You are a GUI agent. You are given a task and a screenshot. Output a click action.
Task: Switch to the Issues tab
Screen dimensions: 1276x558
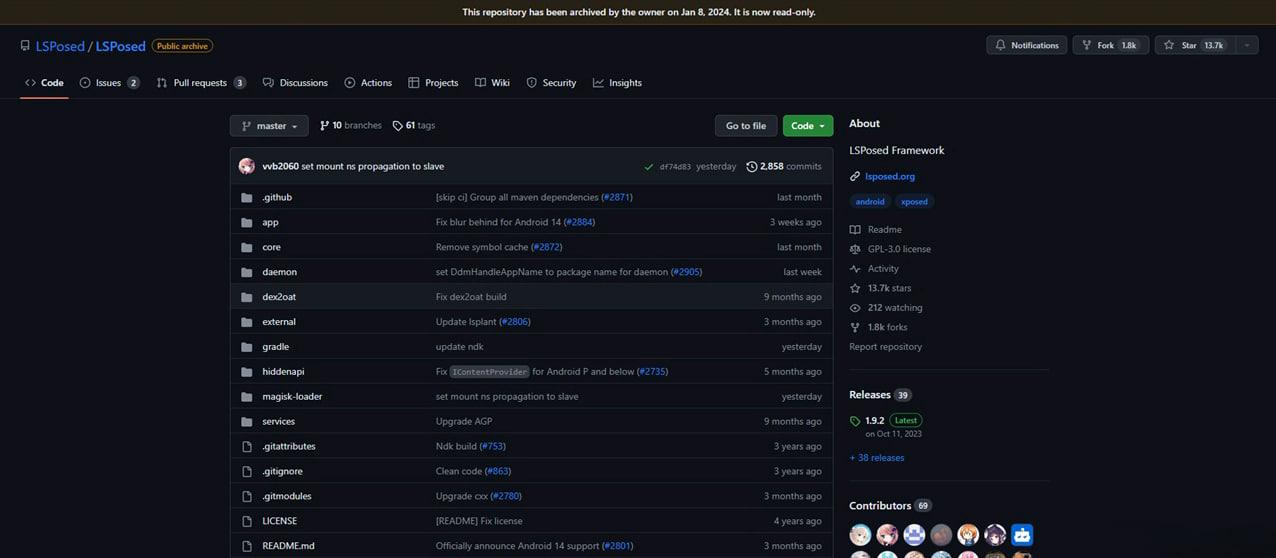[x=108, y=83]
